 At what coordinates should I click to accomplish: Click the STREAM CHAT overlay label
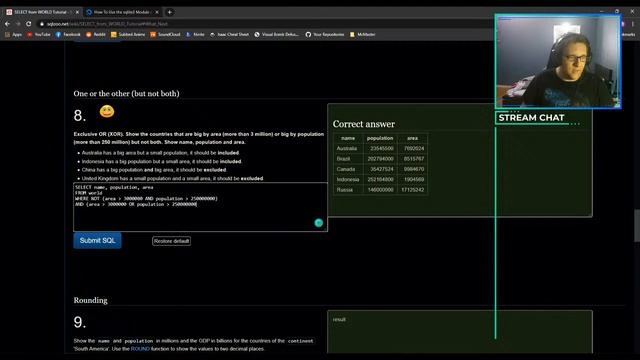coord(531,118)
